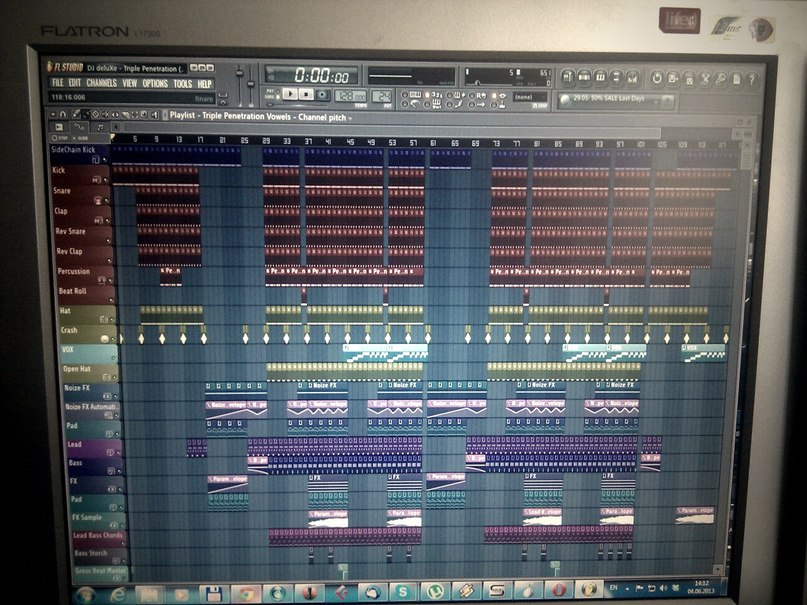The image size is (807, 605).
Task: Click the microphone icon in top toolbar
Action: pos(721,79)
